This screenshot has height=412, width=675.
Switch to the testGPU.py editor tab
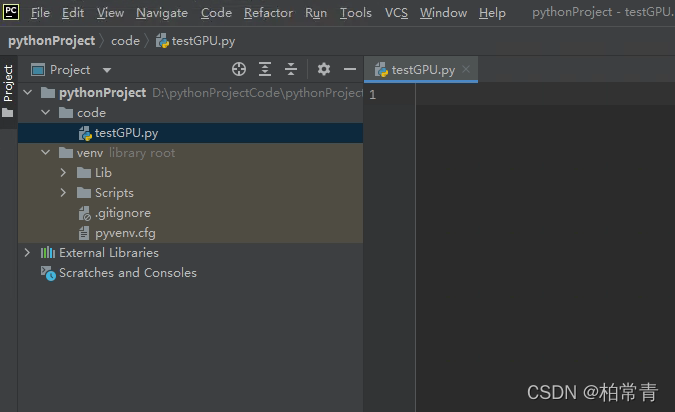coord(423,70)
